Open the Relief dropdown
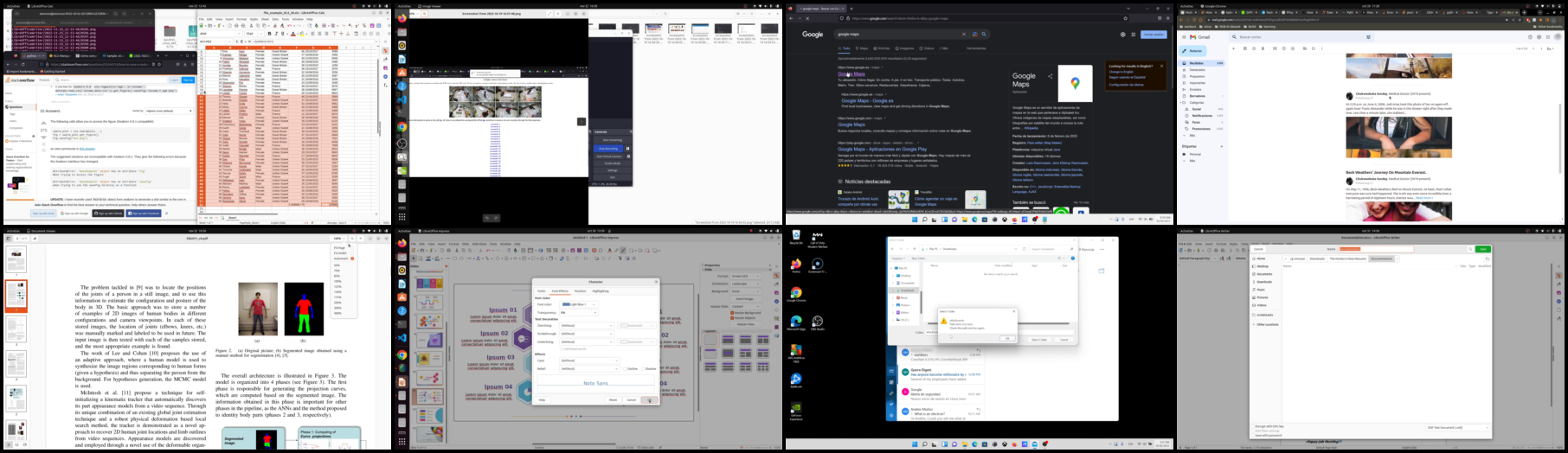1568x453 pixels. (589, 368)
